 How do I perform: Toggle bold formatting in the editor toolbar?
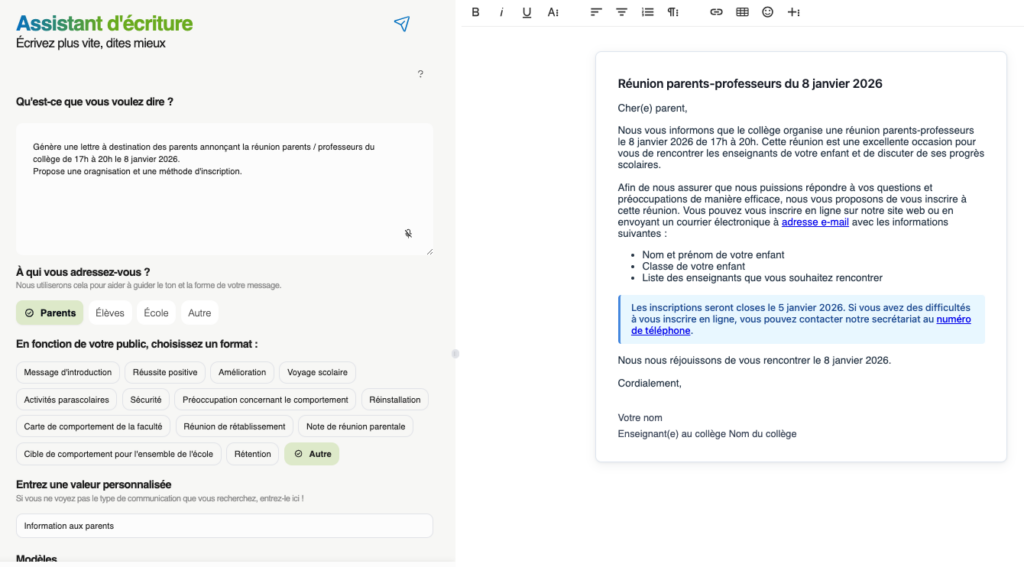tap(475, 12)
